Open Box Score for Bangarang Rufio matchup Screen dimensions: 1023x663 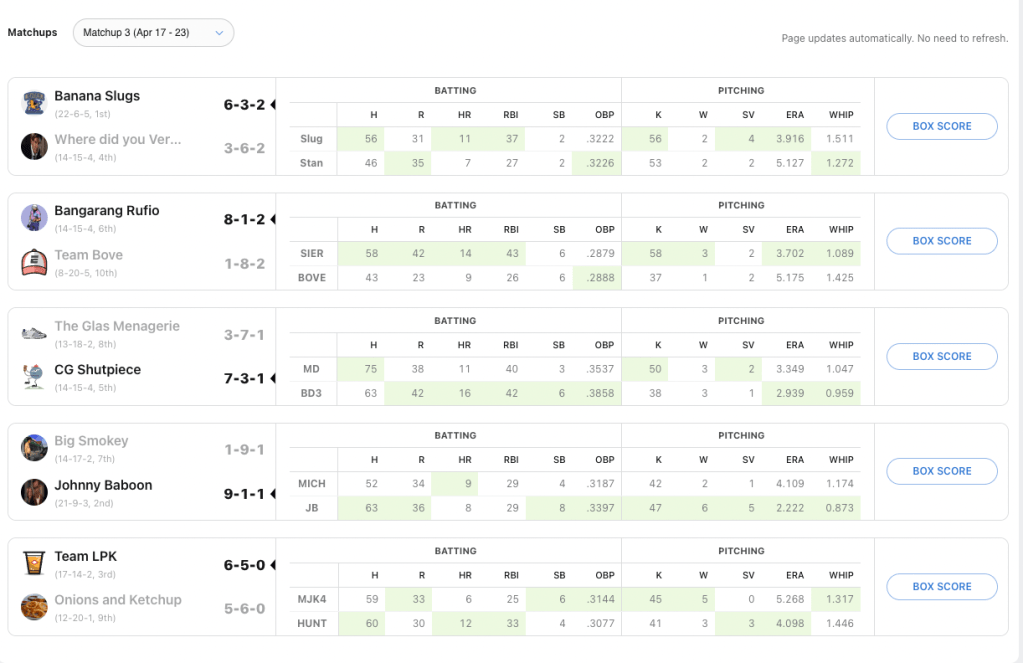point(941,241)
